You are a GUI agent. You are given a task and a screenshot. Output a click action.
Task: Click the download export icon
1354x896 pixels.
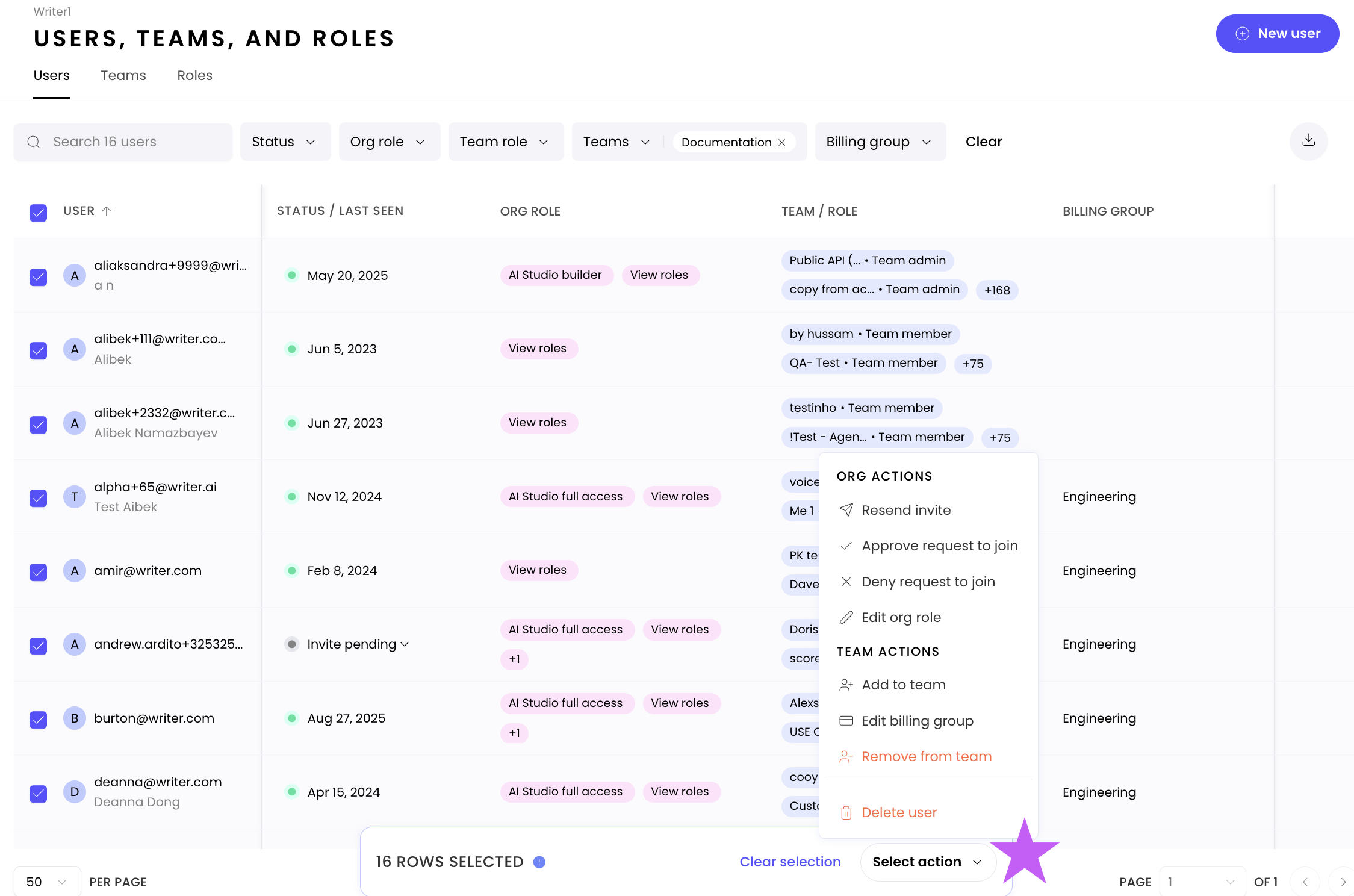pyautogui.click(x=1308, y=141)
